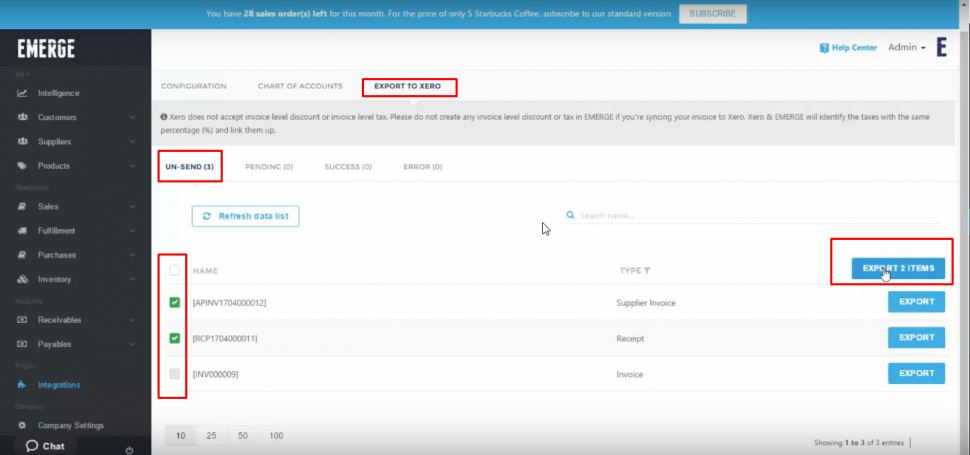This screenshot has width=970, height=455.
Task: Click the Help Center question icon
Action: tap(824, 48)
